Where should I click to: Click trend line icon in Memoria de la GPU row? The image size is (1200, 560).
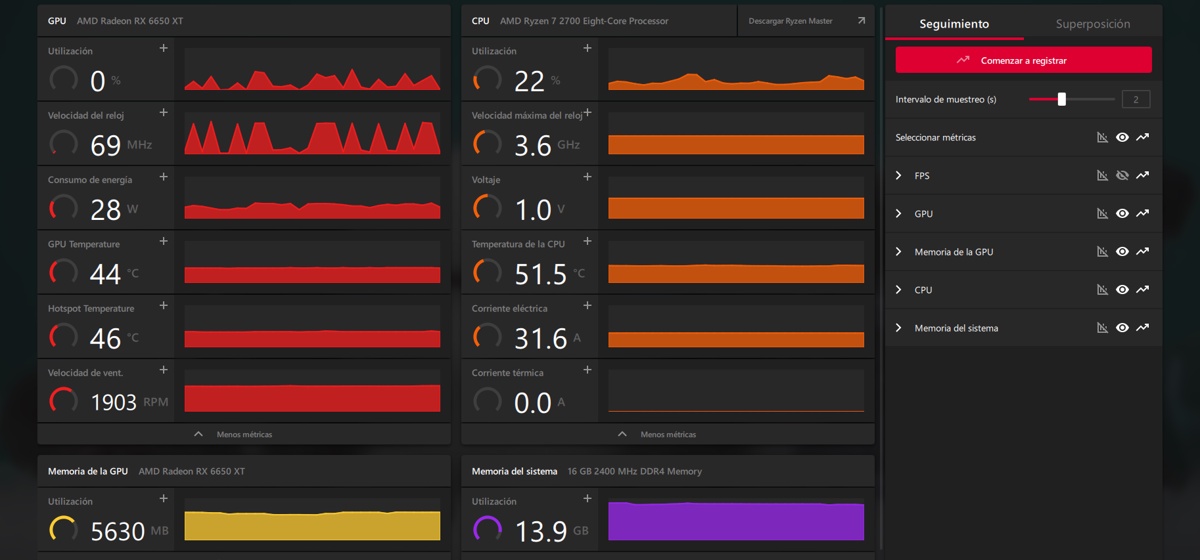1143,251
